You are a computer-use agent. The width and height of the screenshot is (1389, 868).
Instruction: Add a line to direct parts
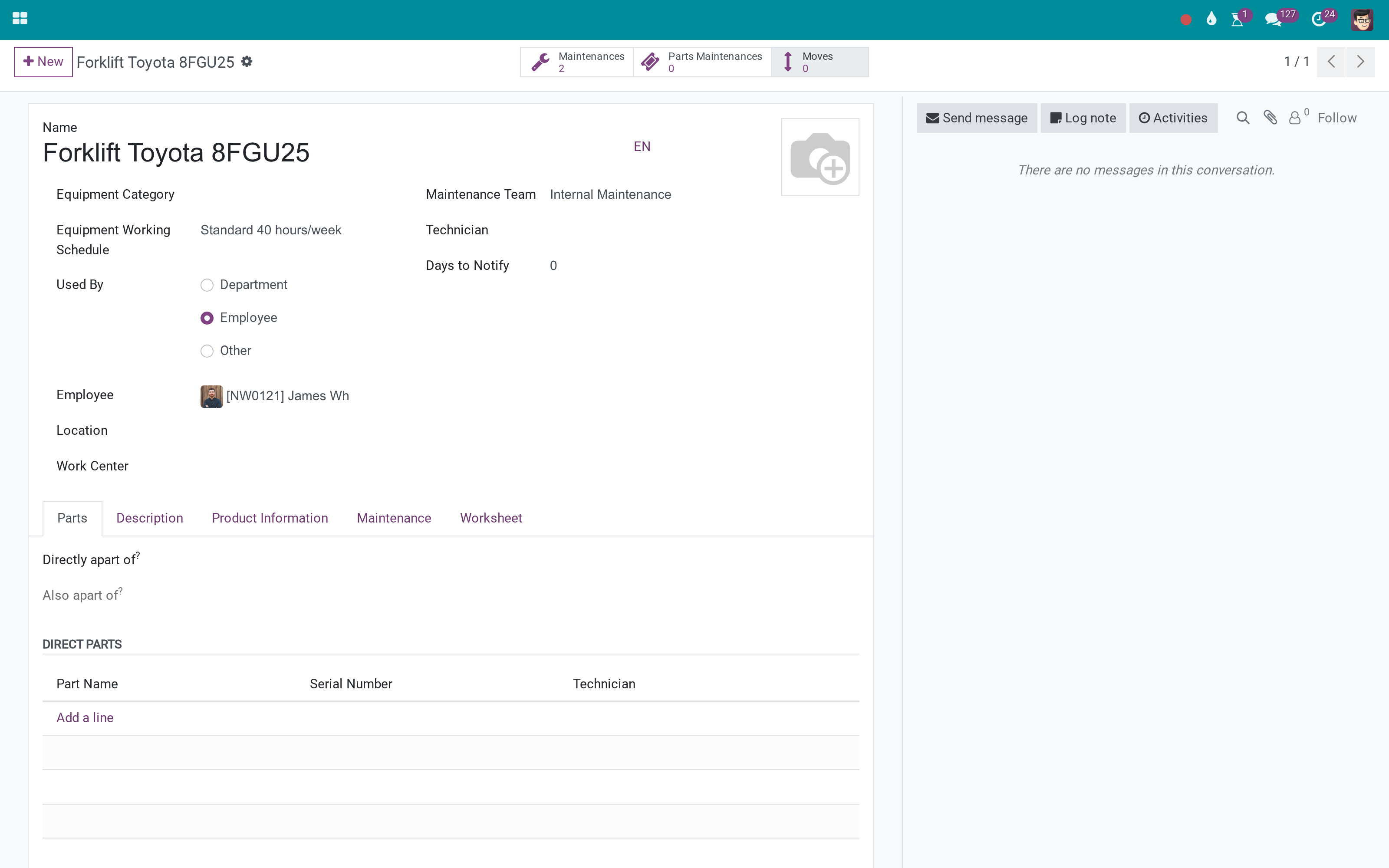coord(85,718)
